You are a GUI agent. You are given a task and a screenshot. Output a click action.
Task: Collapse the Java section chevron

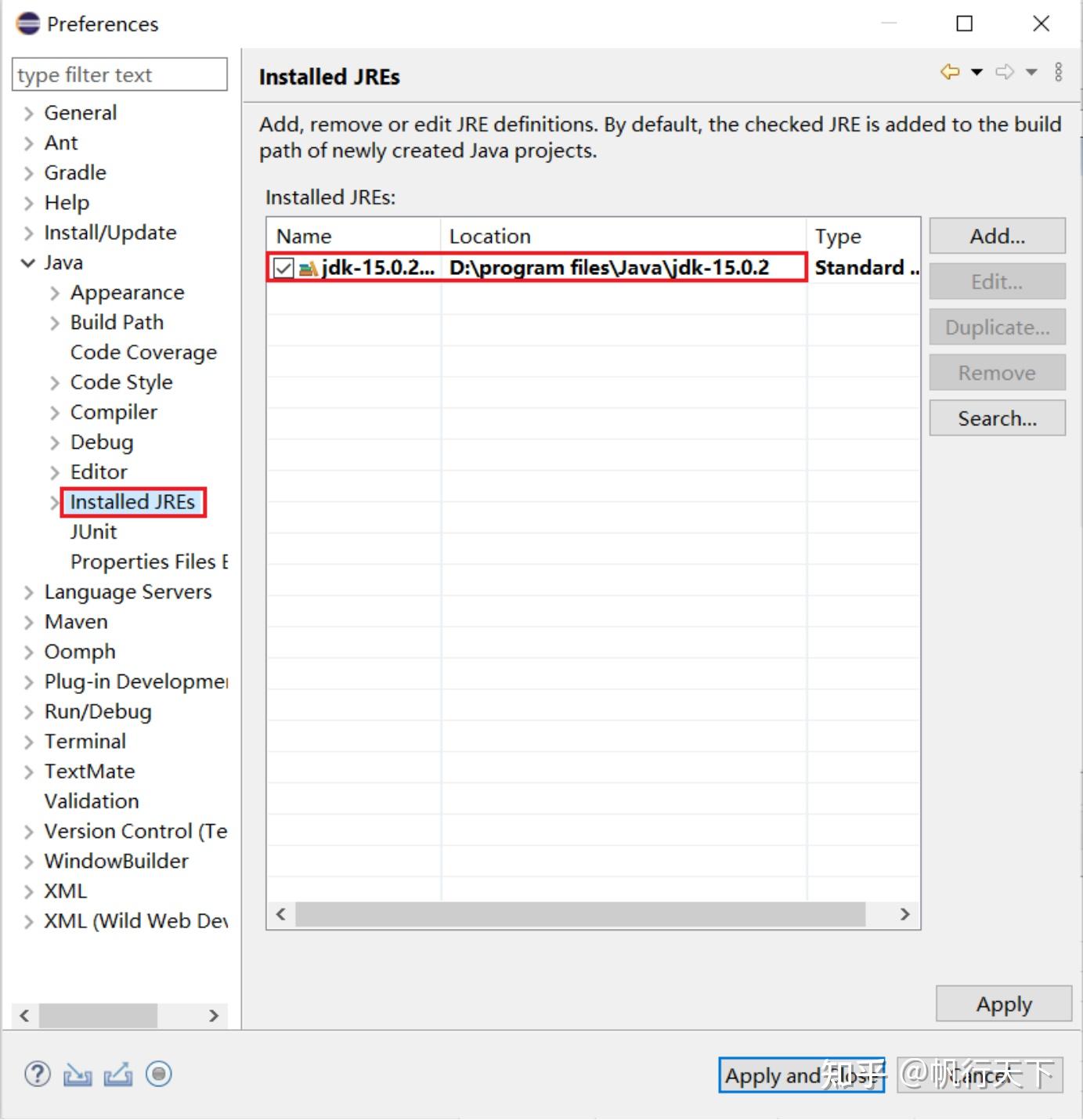click(27, 262)
